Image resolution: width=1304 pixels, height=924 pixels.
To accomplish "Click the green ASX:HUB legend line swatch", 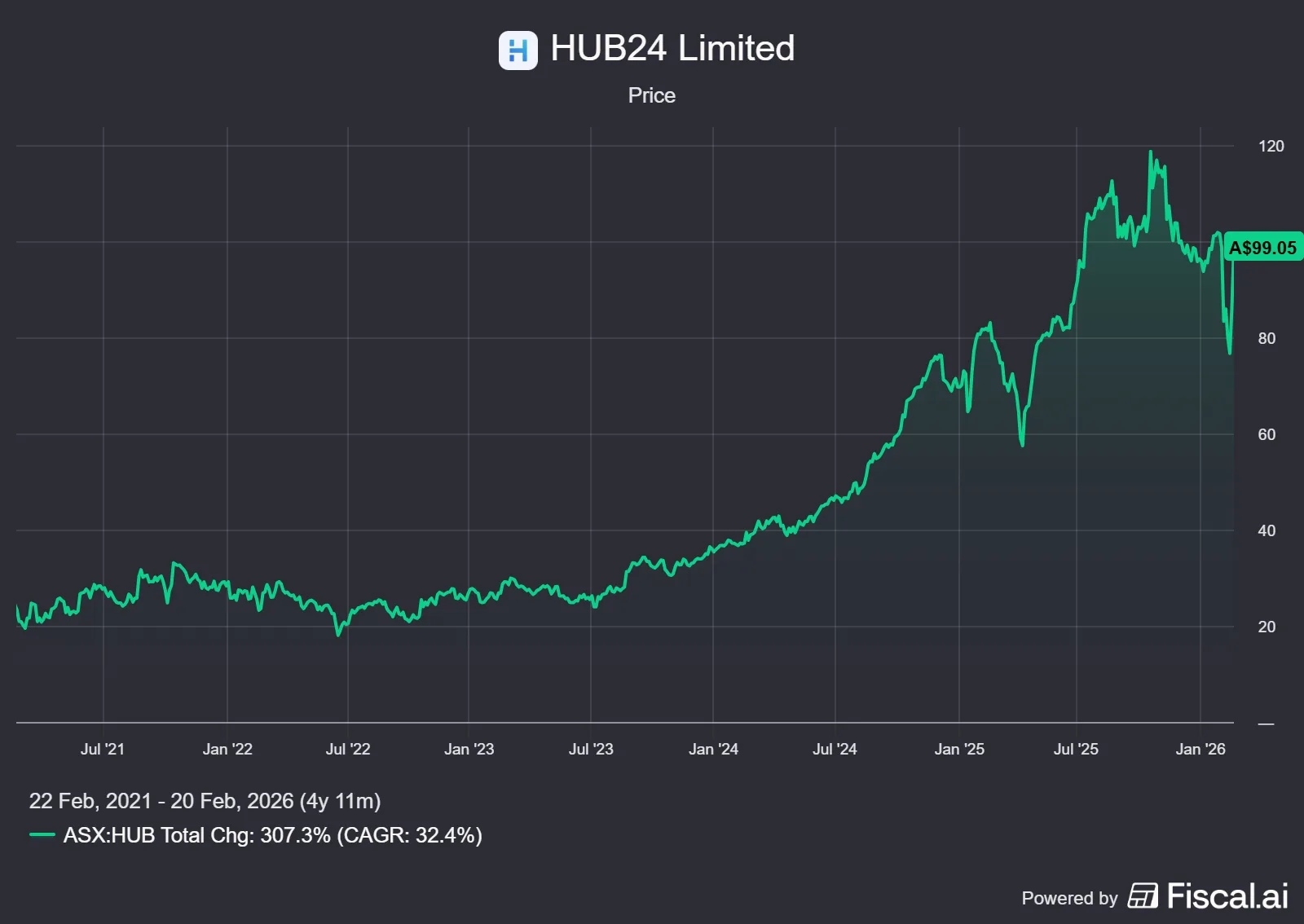I will tap(42, 835).
